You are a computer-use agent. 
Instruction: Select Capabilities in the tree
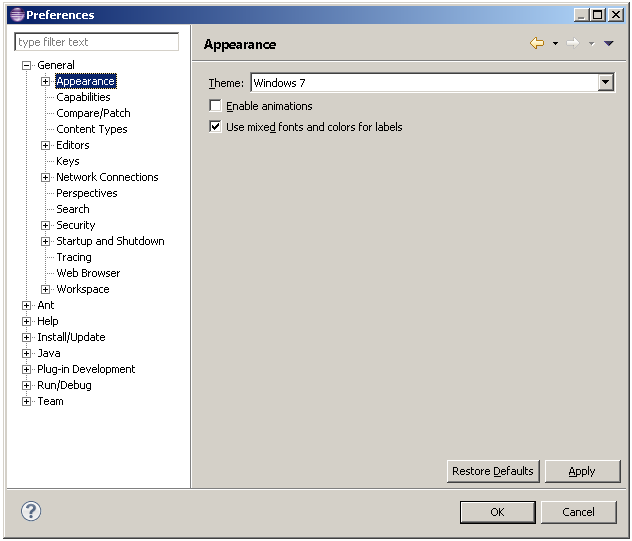[x=83, y=97]
